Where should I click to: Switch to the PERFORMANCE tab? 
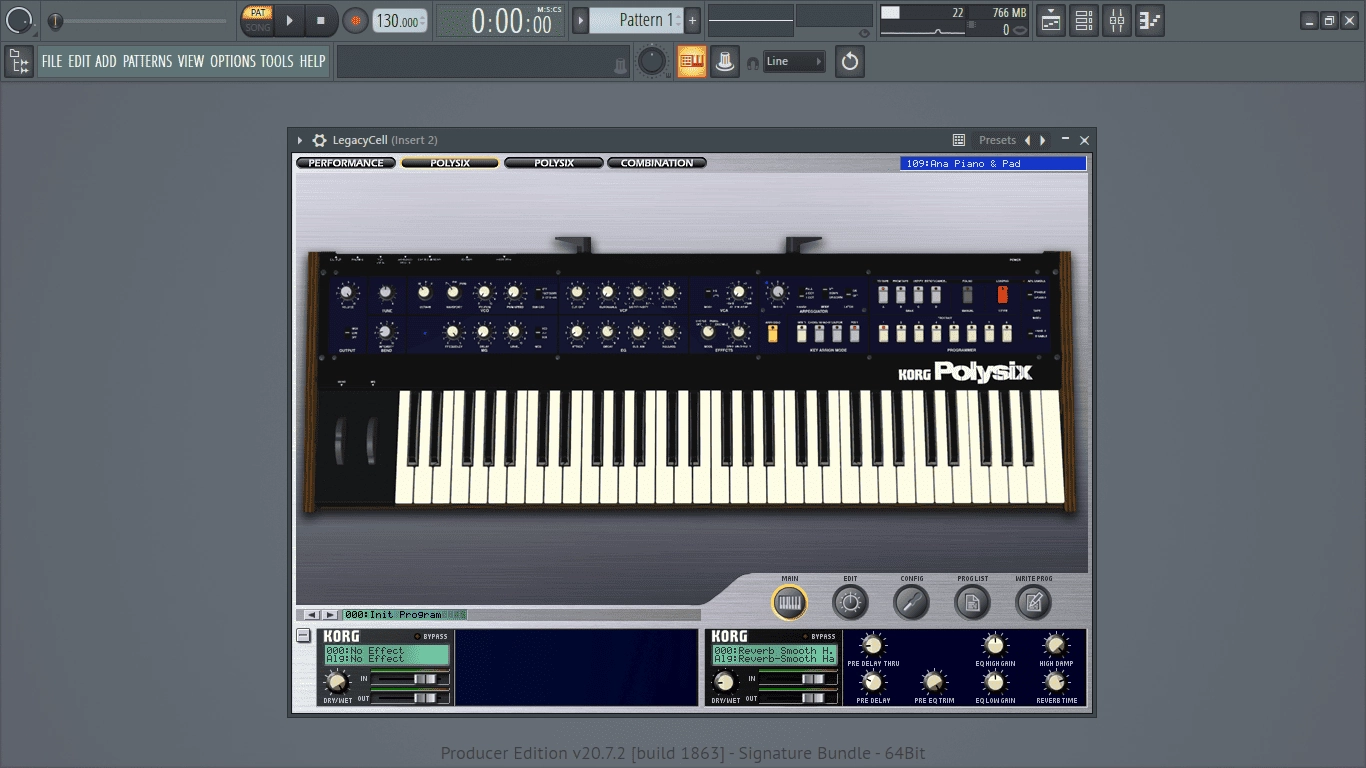pyautogui.click(x=346, y=163)
